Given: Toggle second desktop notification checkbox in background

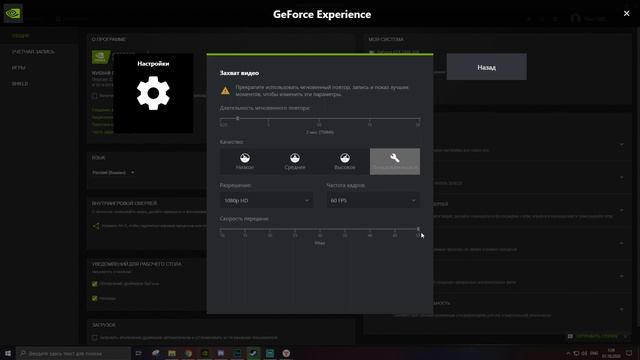Looking at the screenshot, I should click(95, 298).
